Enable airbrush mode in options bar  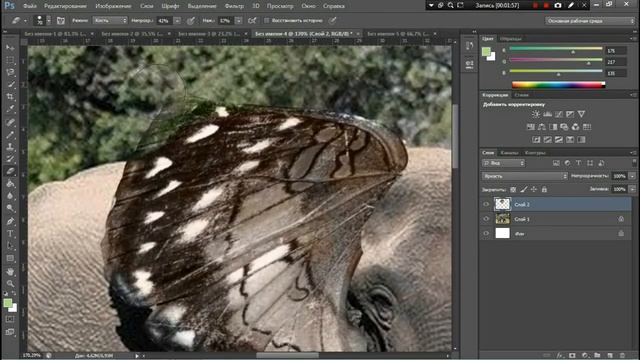[252, 20]
